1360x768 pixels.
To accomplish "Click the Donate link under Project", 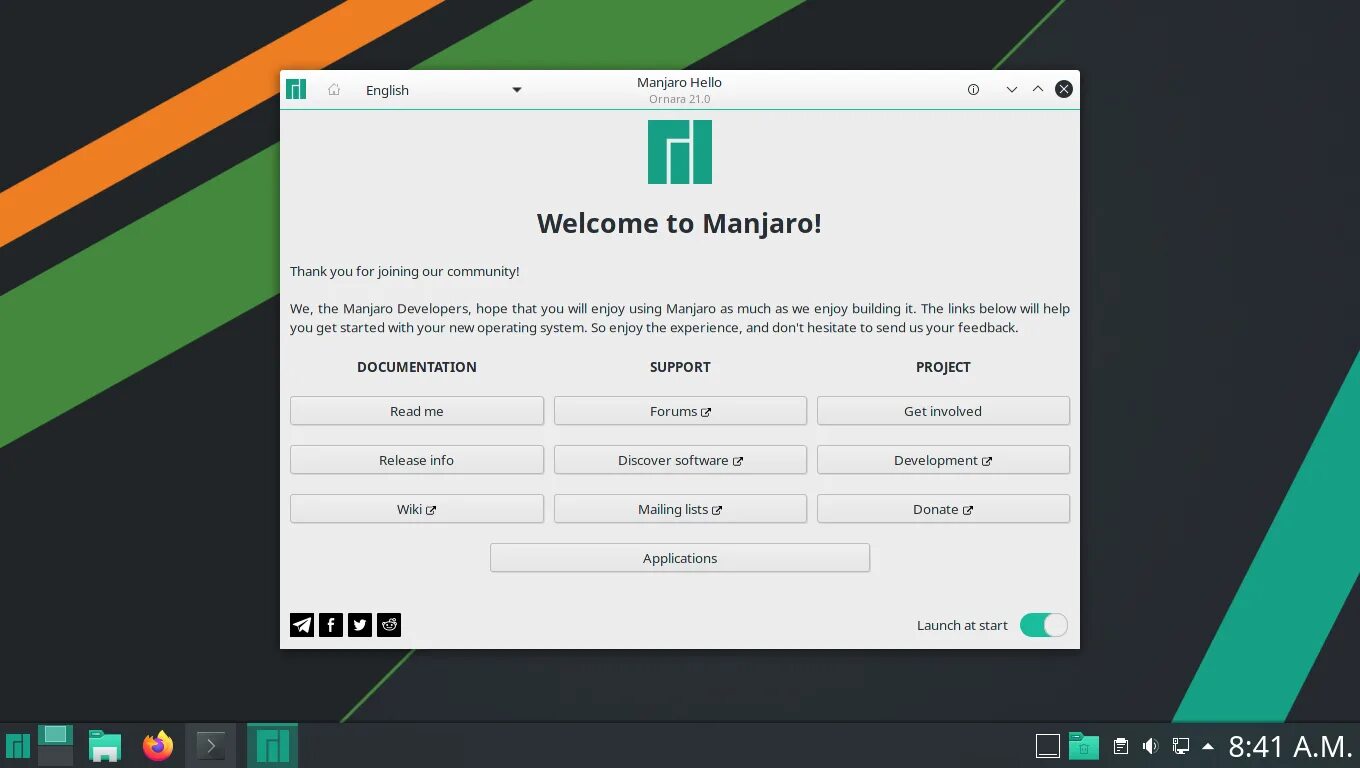I will (x=943, y=509).
